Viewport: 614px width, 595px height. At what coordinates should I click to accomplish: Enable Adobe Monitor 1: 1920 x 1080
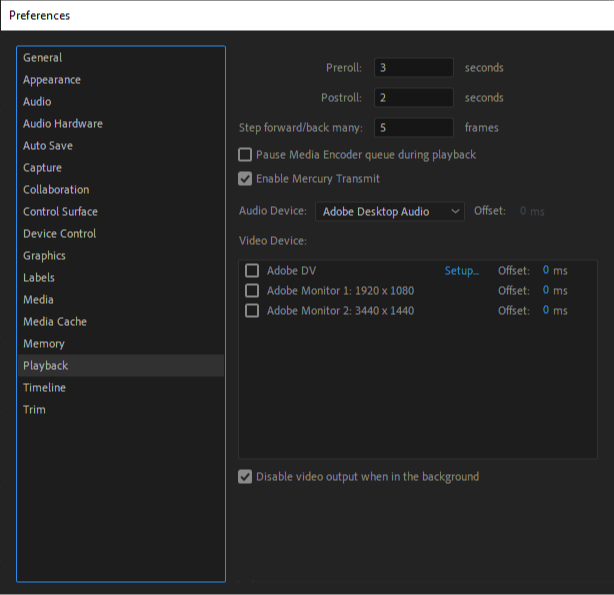(x=252, y=291)
